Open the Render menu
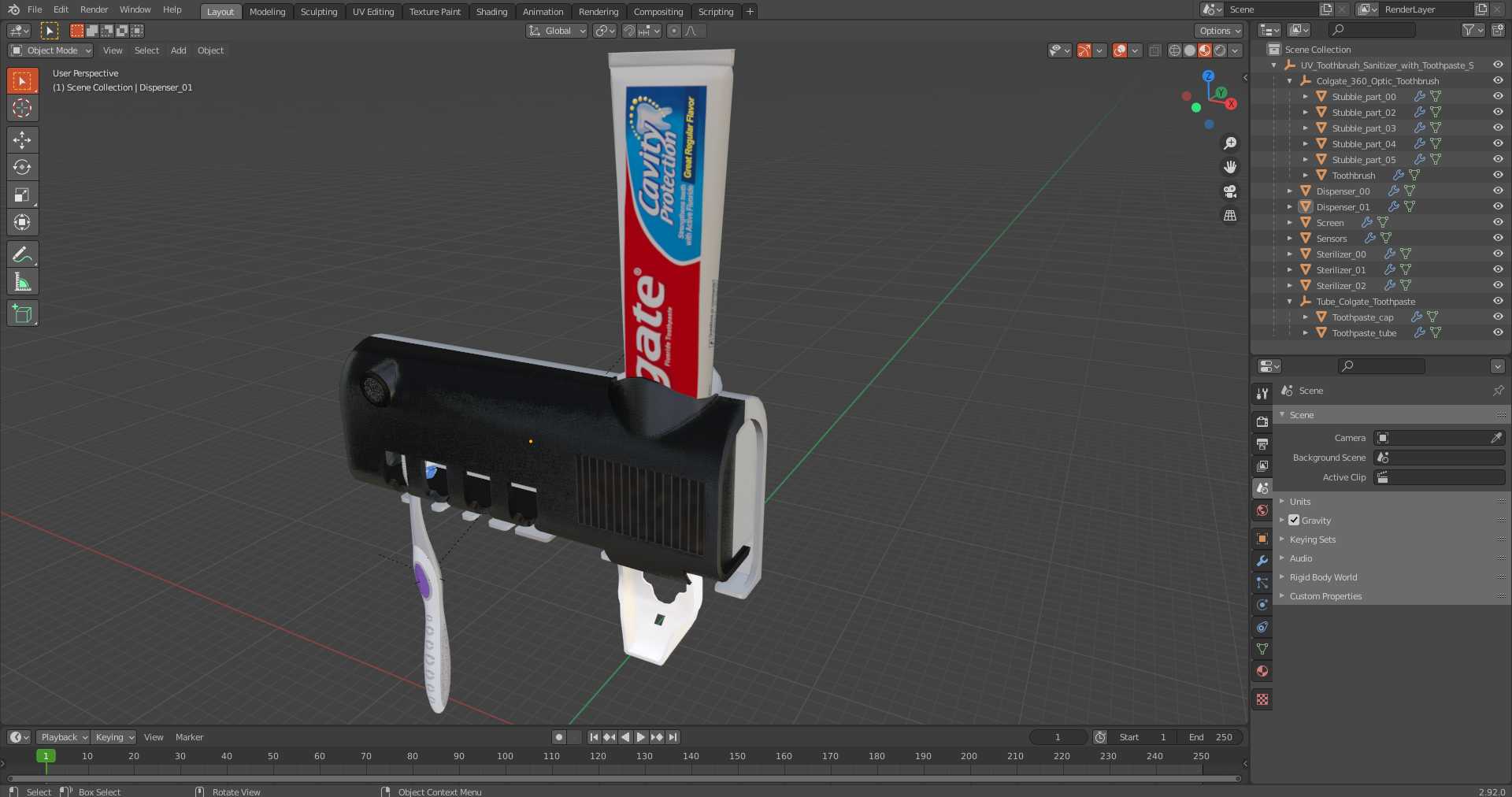The height and width of the screenshot is (797, 1512). pyautogui.click(x=94, y=9)
